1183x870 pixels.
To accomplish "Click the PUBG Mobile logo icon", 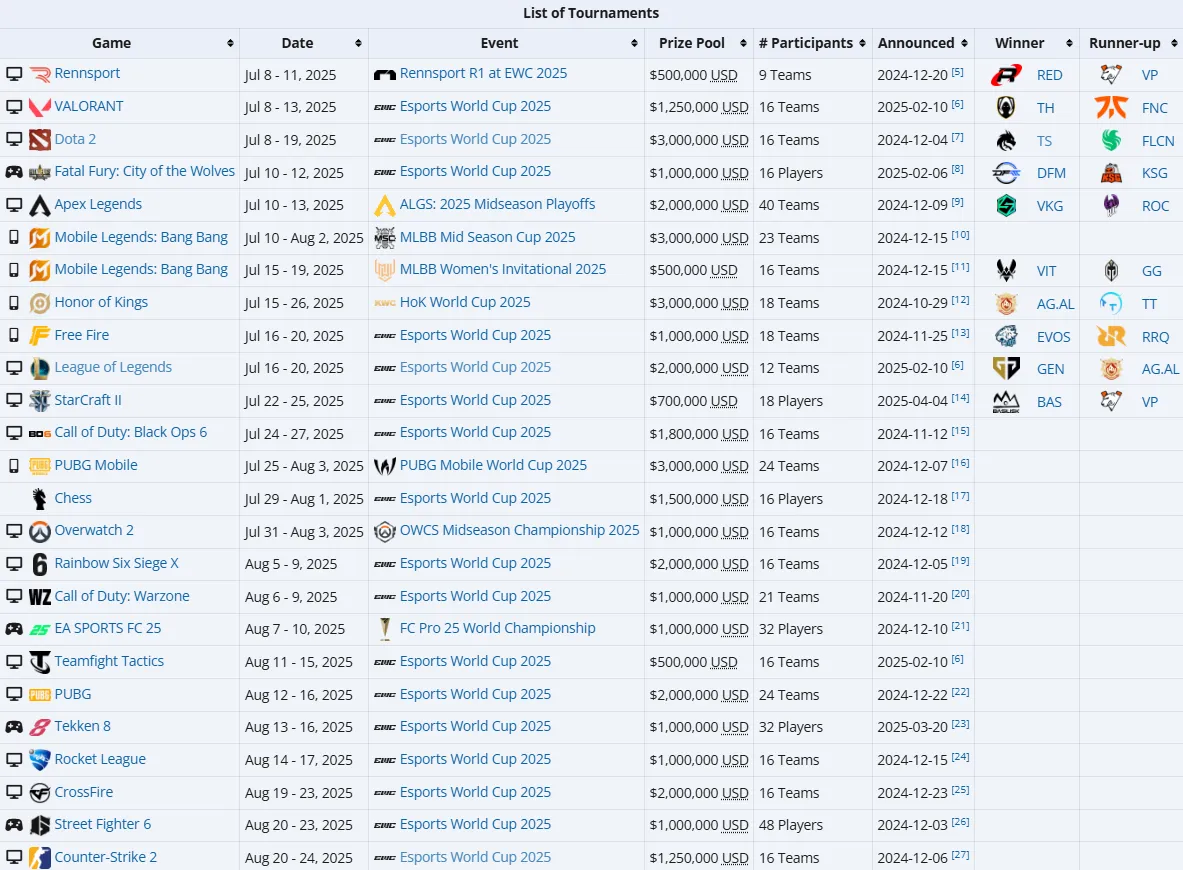I will (x=39, y=466).
